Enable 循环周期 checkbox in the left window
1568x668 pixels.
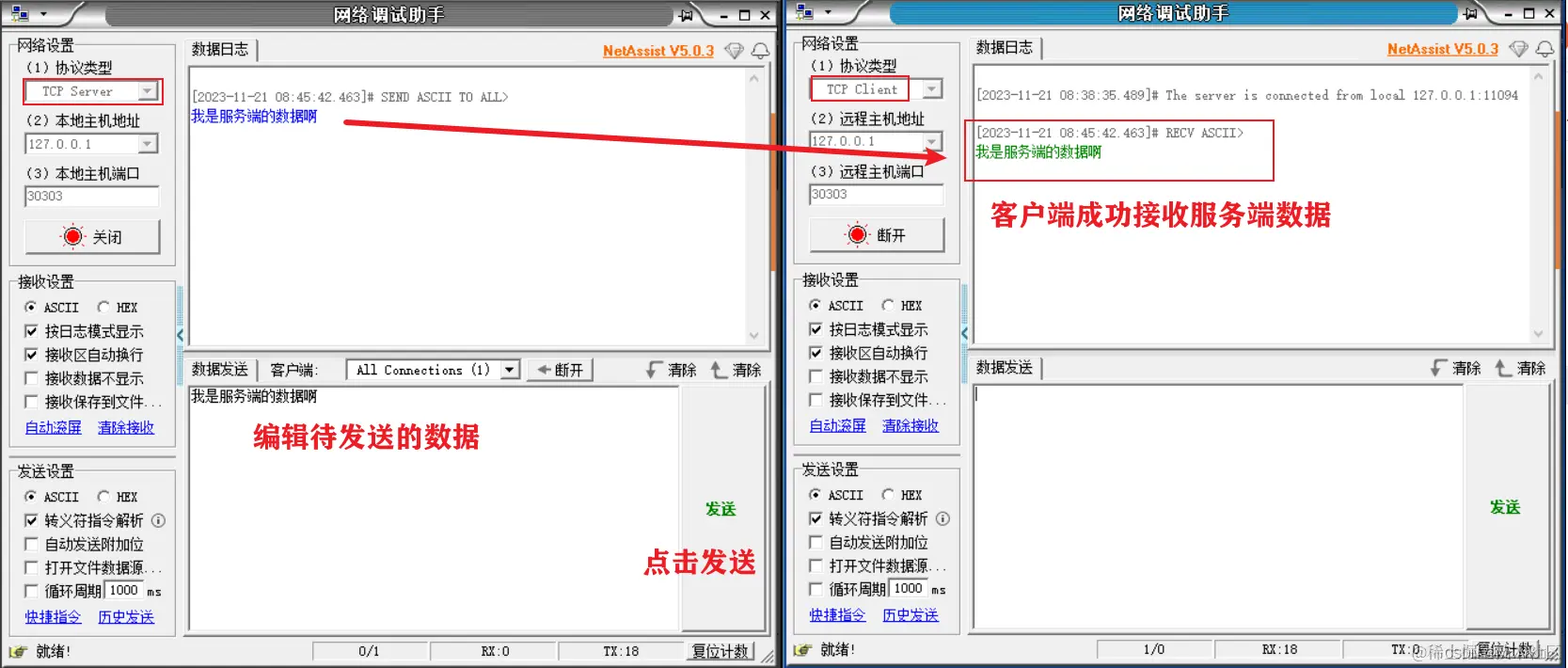(x=31, y=591)
